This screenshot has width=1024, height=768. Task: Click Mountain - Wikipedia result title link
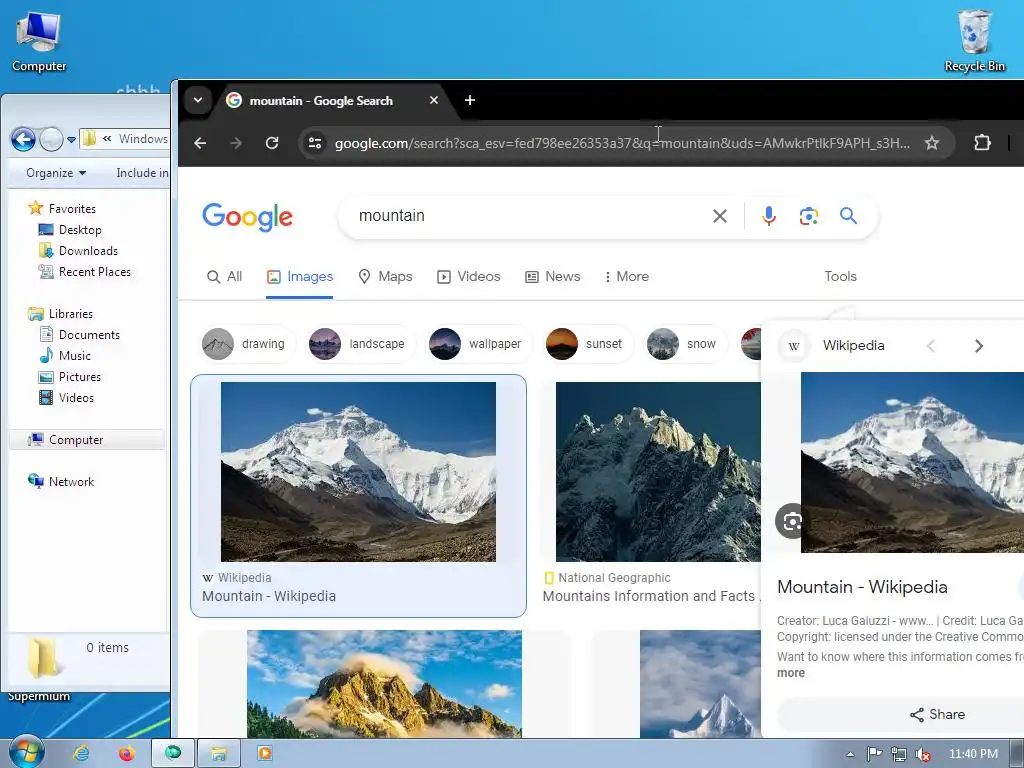(x=269, y=596)
